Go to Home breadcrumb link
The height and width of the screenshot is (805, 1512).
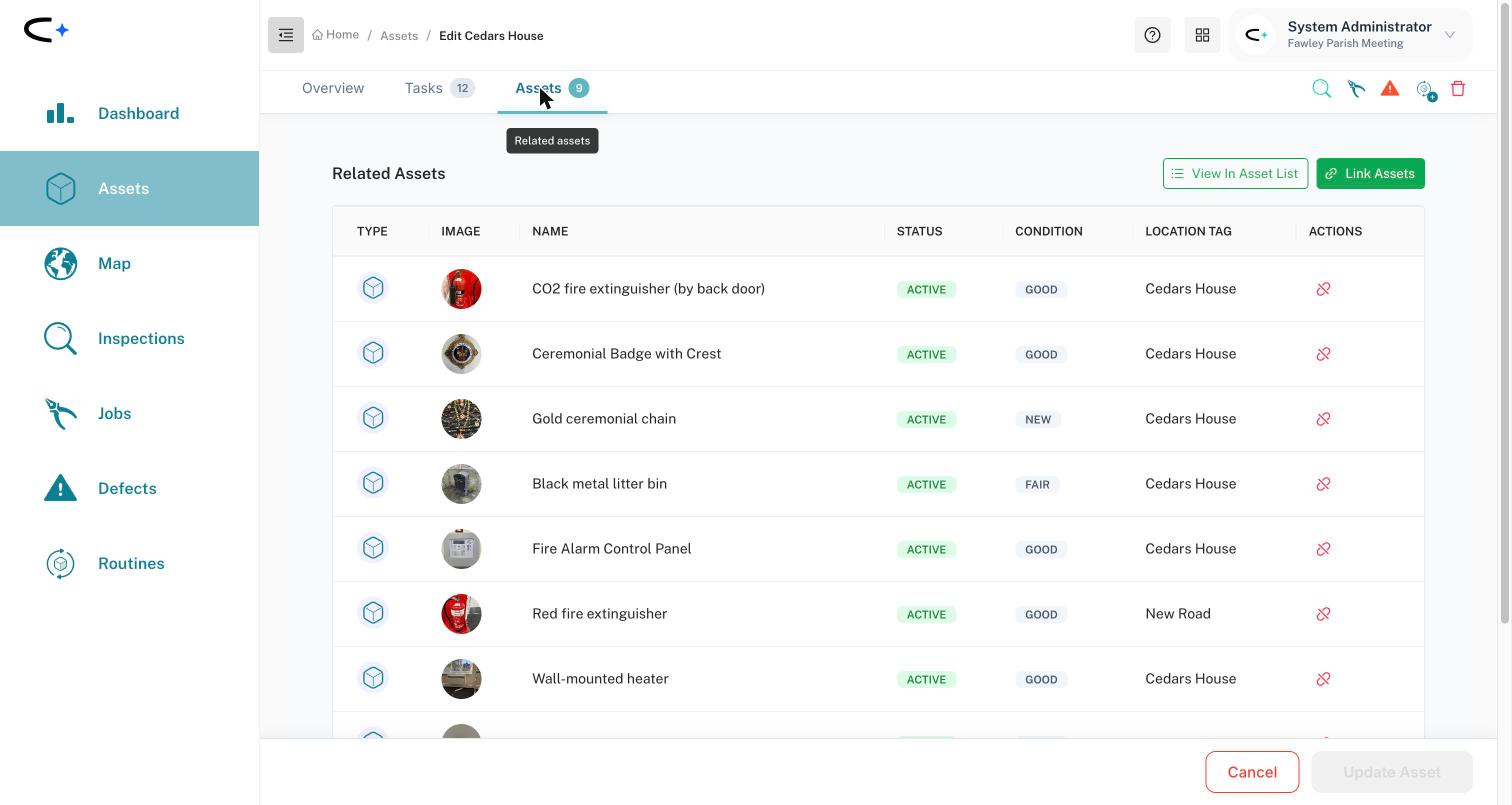[x=336, y=35]
